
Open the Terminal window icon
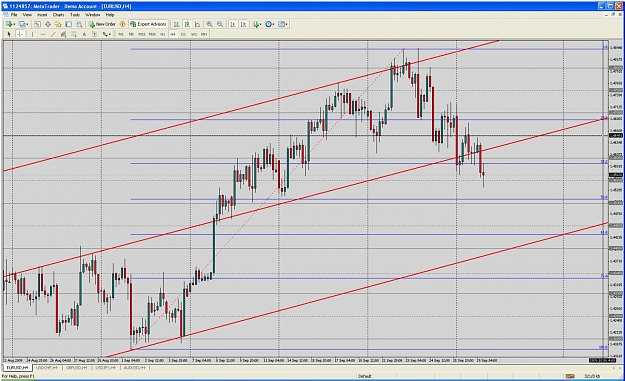point(69,24)
